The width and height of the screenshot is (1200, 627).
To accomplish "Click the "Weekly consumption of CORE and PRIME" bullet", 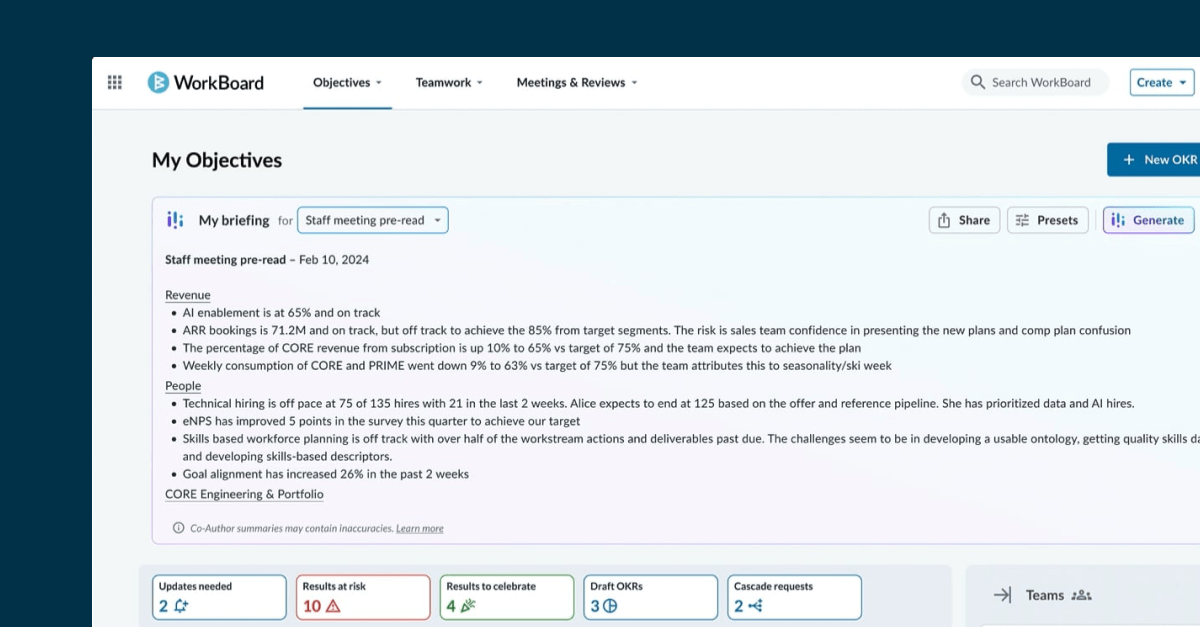I will click(x=537, y=367).
